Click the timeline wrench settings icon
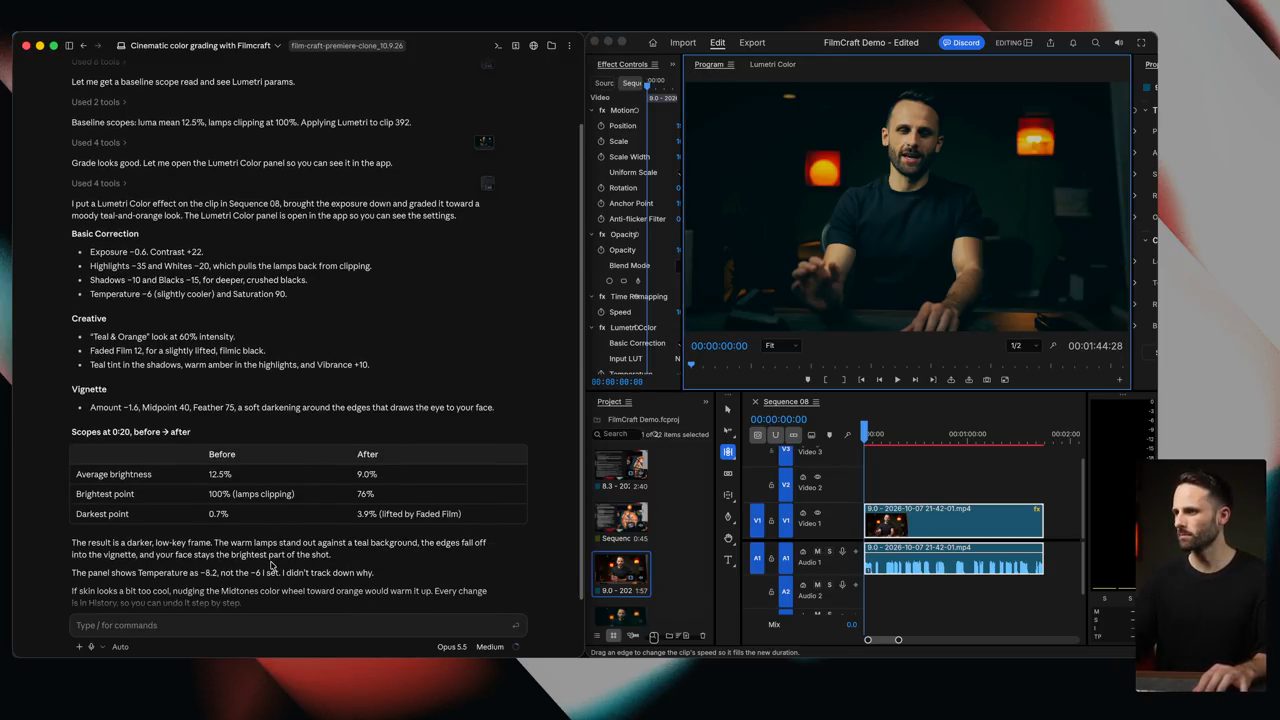 [x=847, y=435]
